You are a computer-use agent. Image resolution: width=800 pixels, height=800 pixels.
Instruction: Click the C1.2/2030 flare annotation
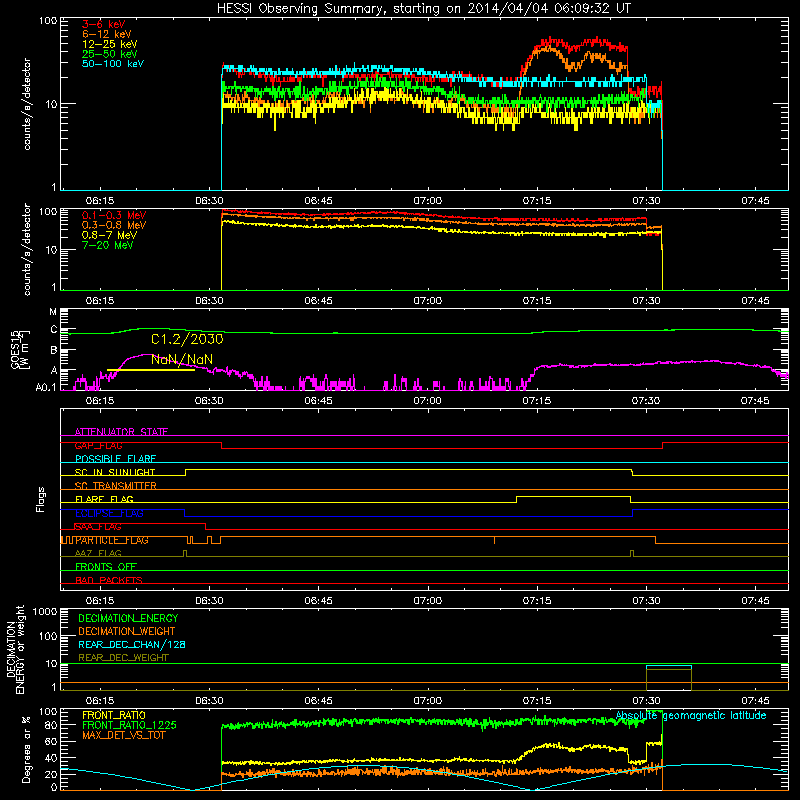click(x=187, y=339)
